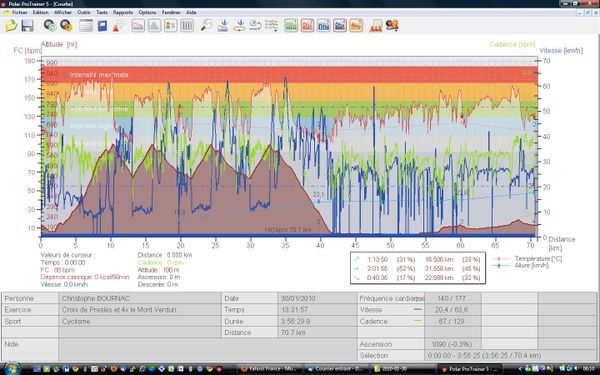This screenshot has width=600, height=375.
Task: Click the empty Note text field
Action: point(208,350)
